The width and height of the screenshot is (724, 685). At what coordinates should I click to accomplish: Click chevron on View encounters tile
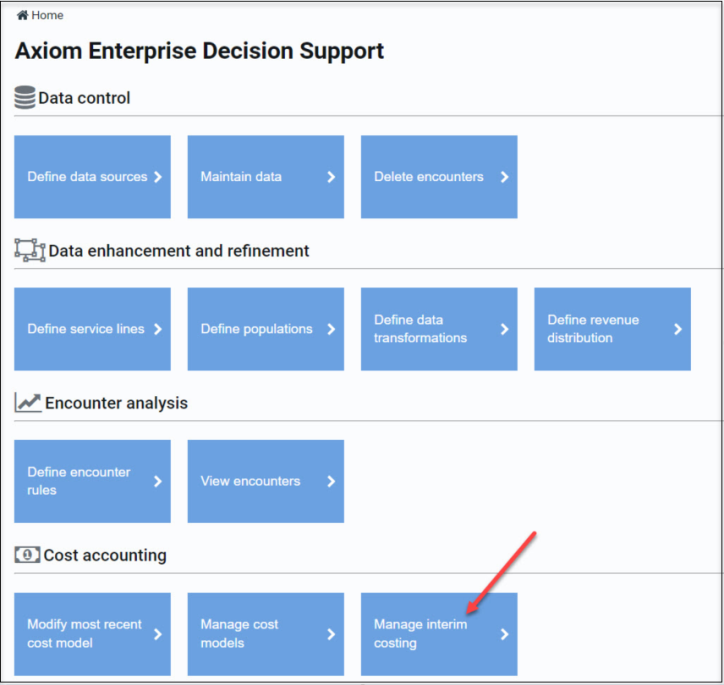point(331,481)
